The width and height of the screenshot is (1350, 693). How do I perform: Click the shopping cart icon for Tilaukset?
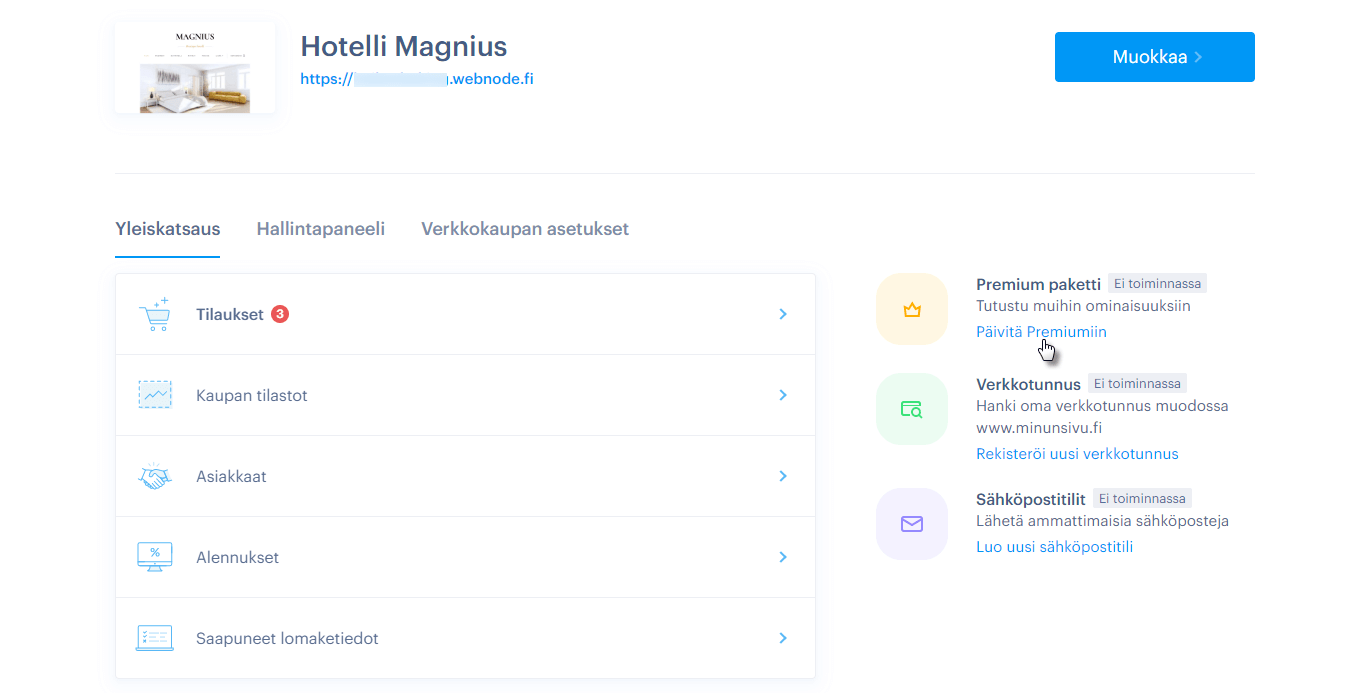(154, 314)
